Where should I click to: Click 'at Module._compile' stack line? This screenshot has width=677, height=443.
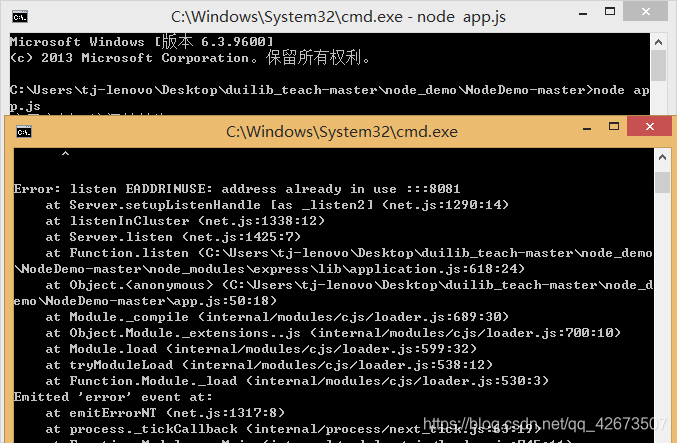coord(277,316)
